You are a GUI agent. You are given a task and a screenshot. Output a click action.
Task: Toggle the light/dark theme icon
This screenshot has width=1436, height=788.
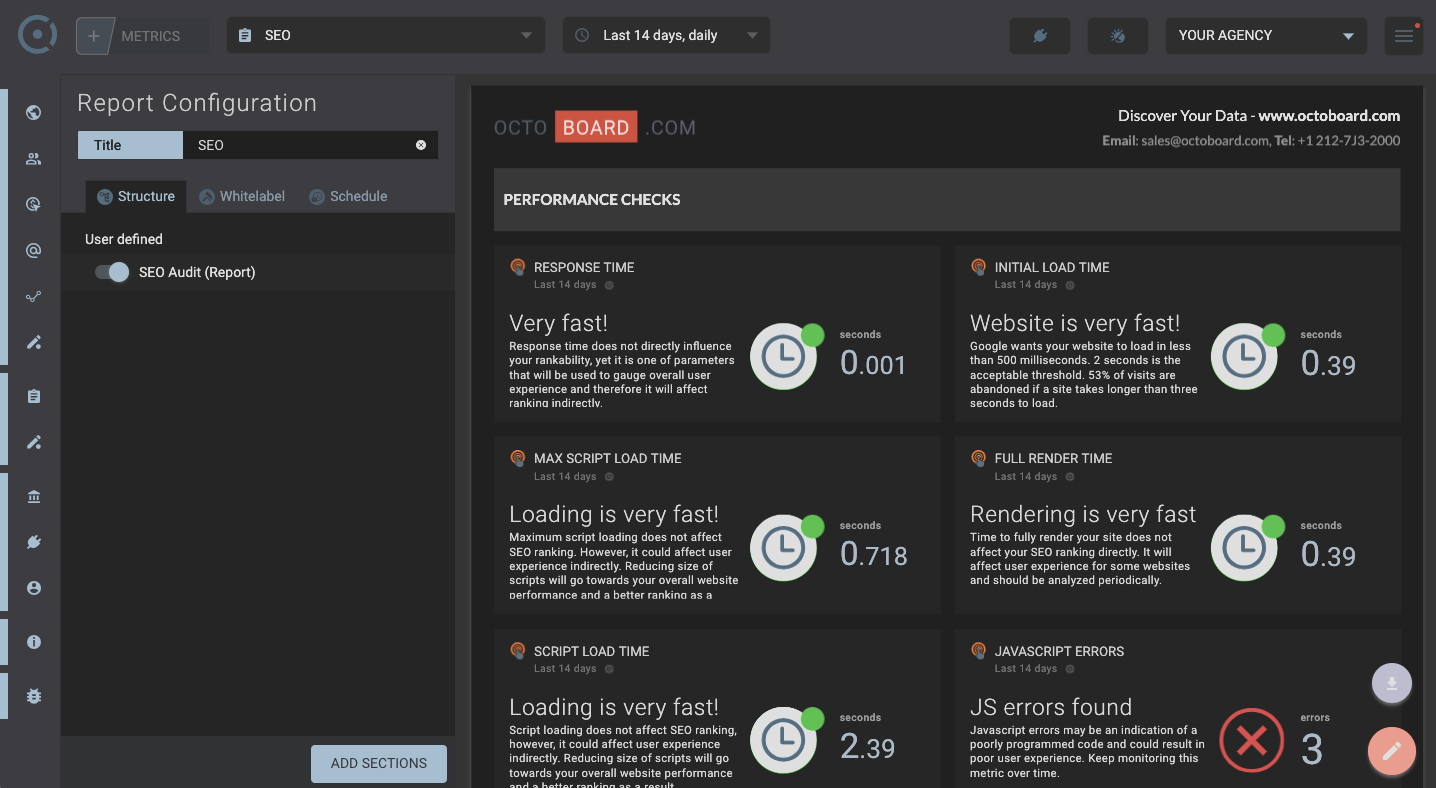coord(1118,36)
